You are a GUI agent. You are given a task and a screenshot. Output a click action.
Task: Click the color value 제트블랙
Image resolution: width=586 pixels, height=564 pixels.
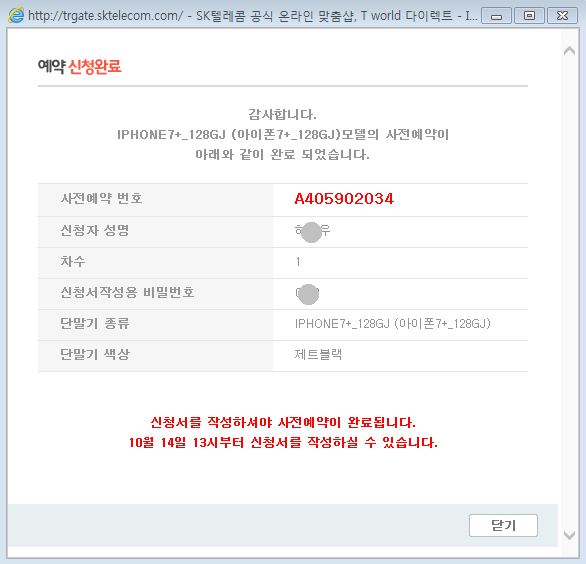[318, 354]
